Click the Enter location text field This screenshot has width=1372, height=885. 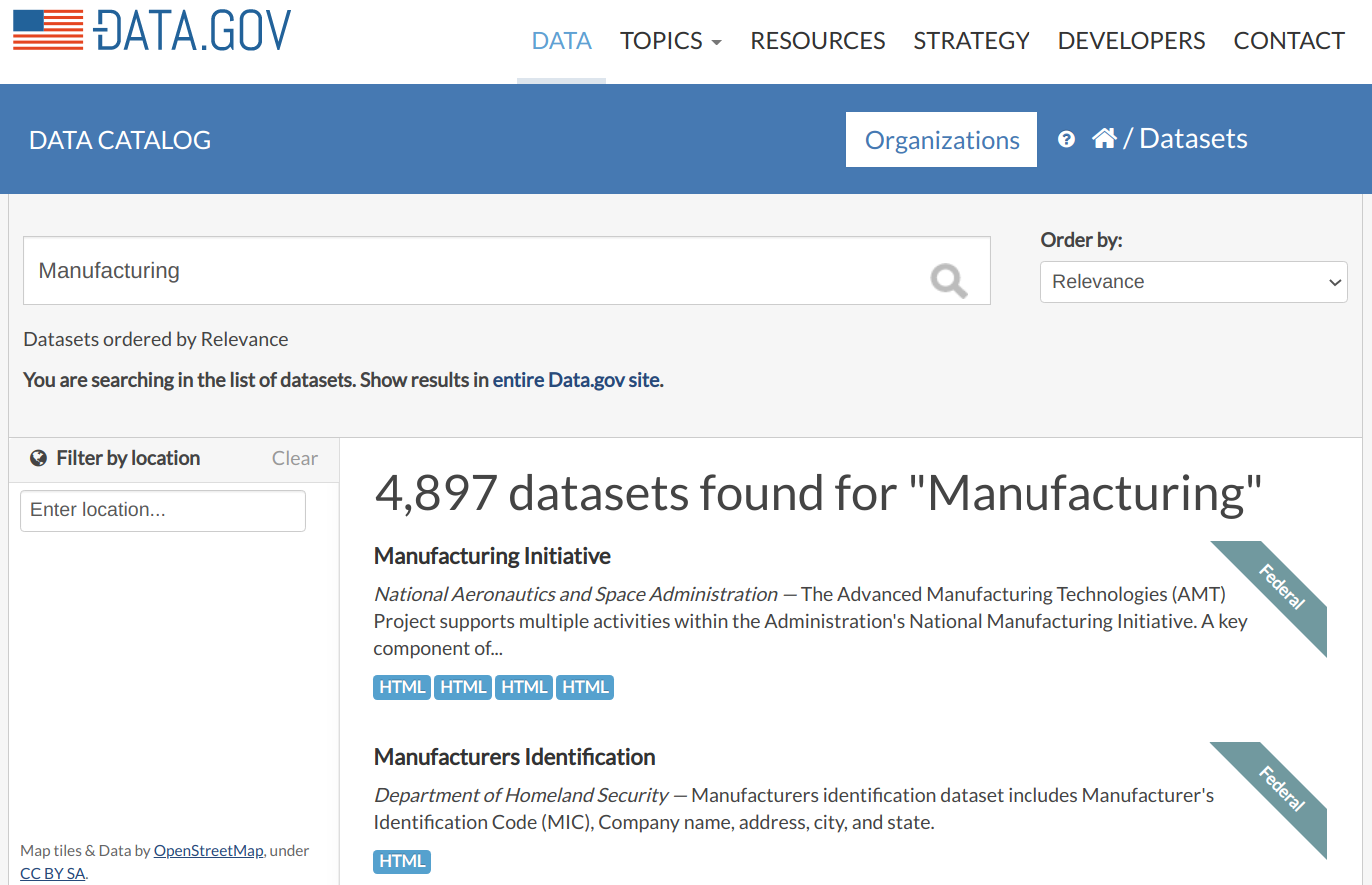pyautogui.click(x=163, y=510)
